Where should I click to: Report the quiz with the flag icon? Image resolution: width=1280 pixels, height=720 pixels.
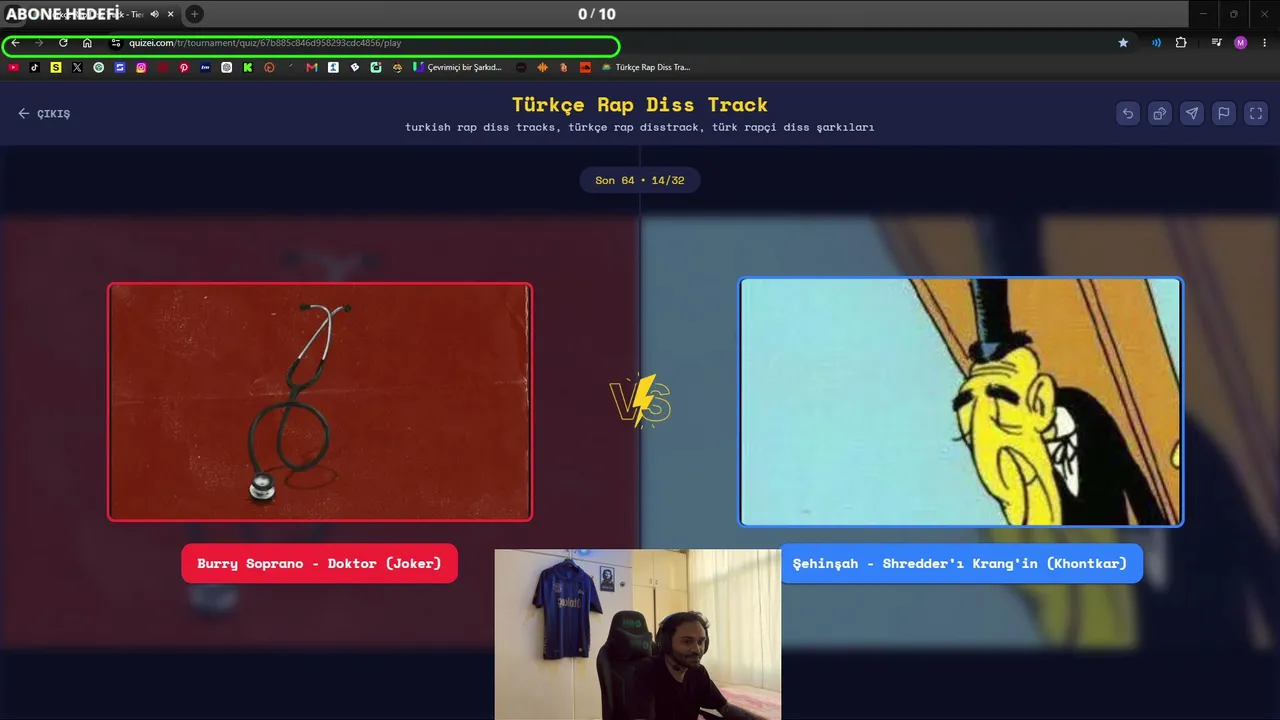[x=1224, y=113]
